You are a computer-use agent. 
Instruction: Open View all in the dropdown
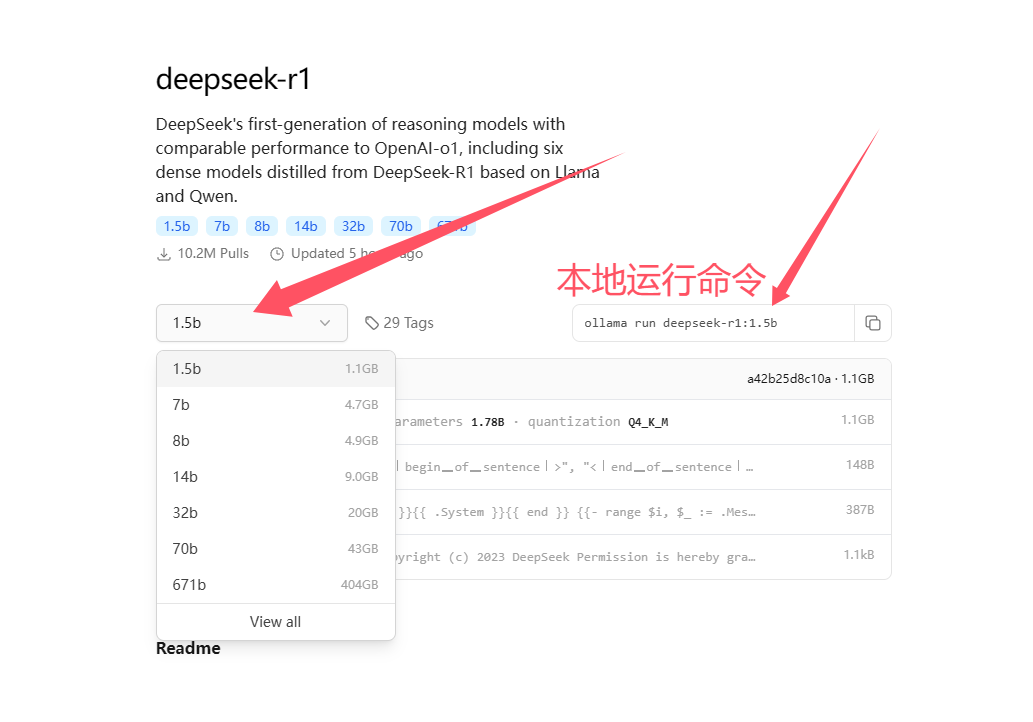click(275, 622)
